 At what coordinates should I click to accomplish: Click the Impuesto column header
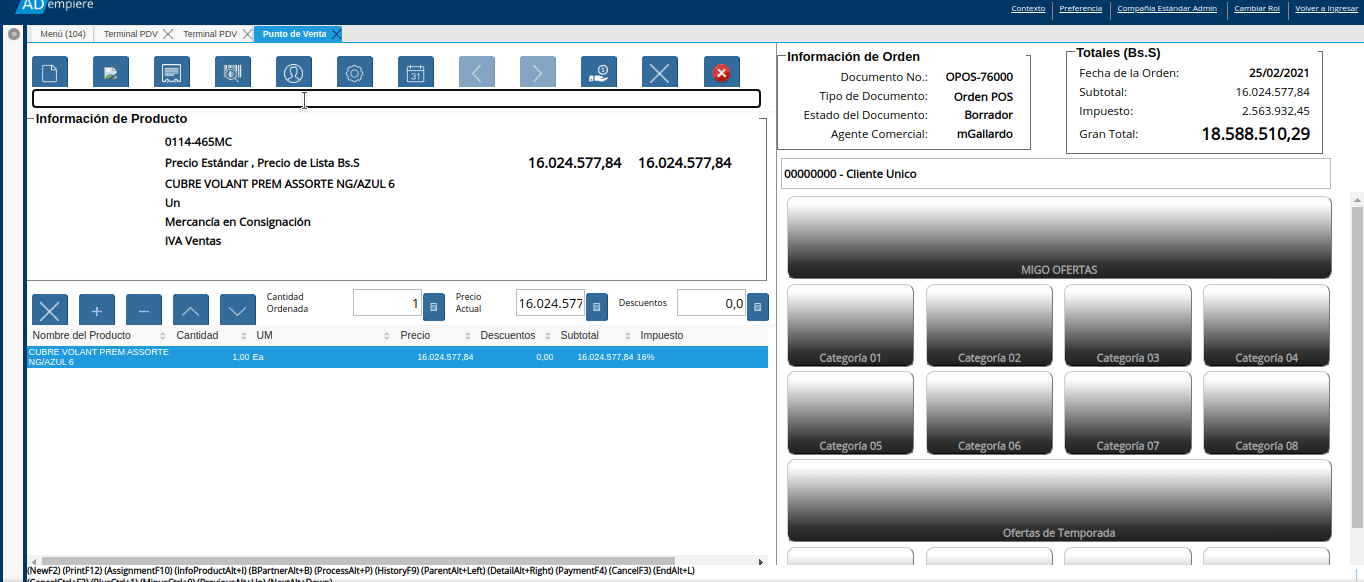(662, 335)
